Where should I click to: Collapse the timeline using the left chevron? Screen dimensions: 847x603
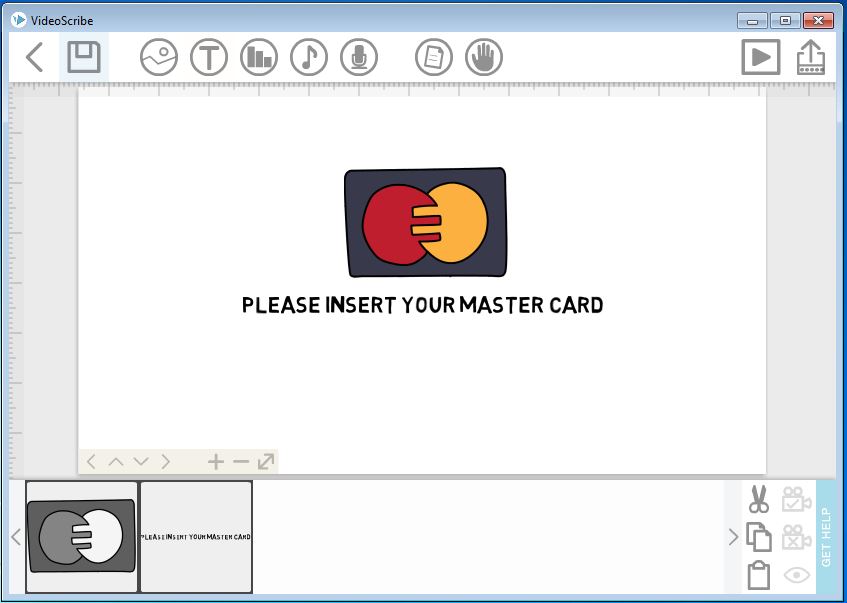(x=14, y=537)
